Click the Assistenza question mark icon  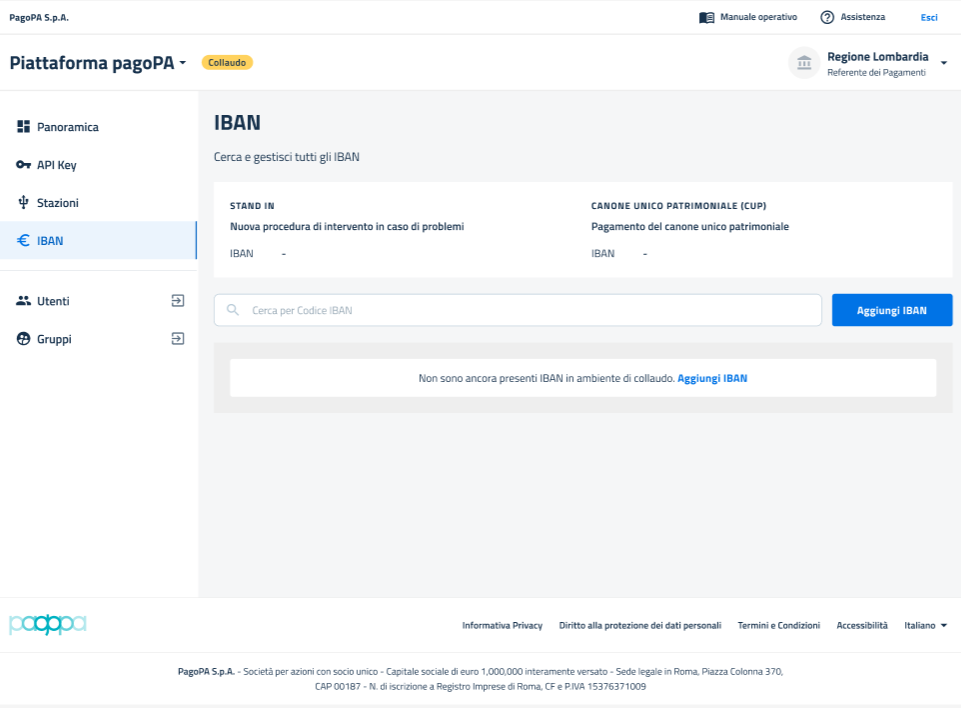[827, 17]
